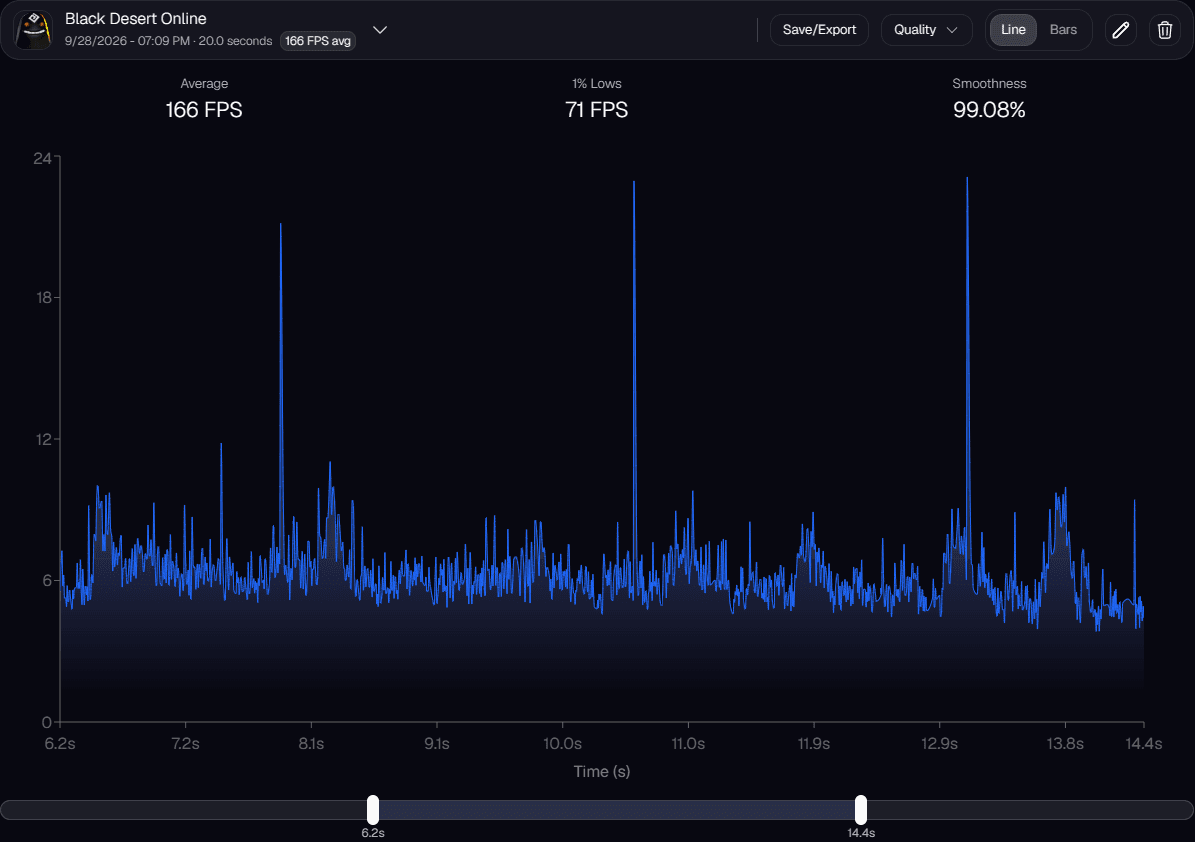Expand the capture selector chevron
The image size is (1195, 842).
tap(380, 30)
